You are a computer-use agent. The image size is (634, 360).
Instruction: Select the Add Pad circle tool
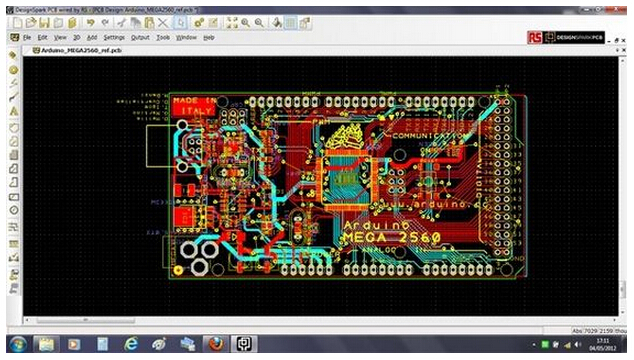13,70
